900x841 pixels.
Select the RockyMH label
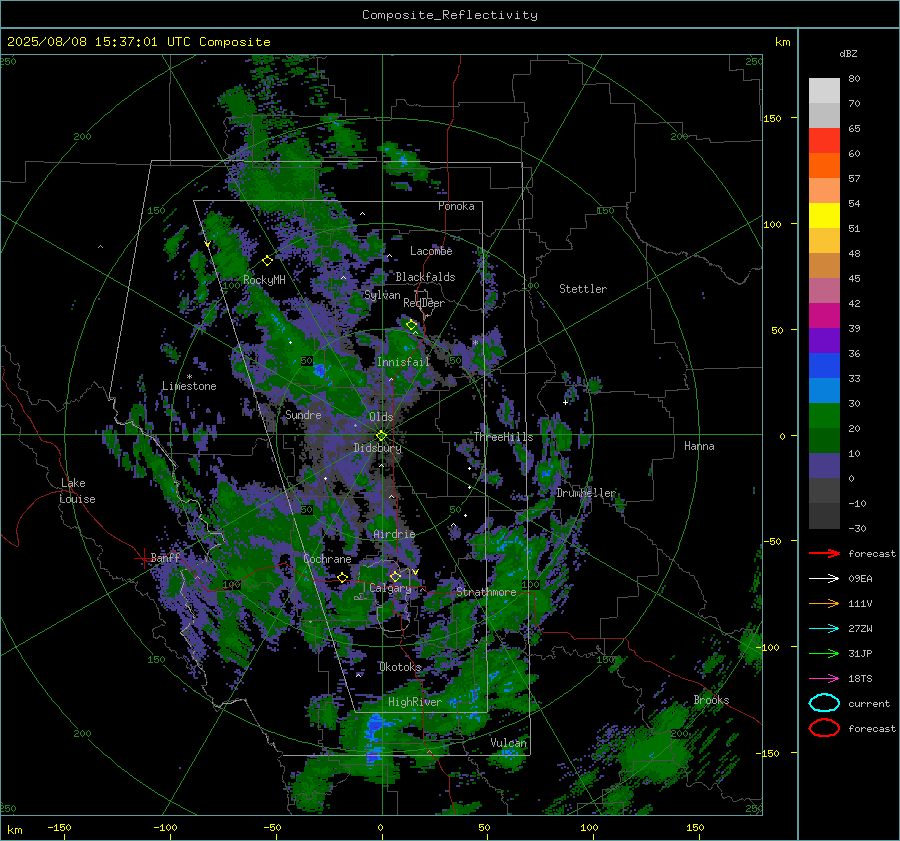click(264, 280)
